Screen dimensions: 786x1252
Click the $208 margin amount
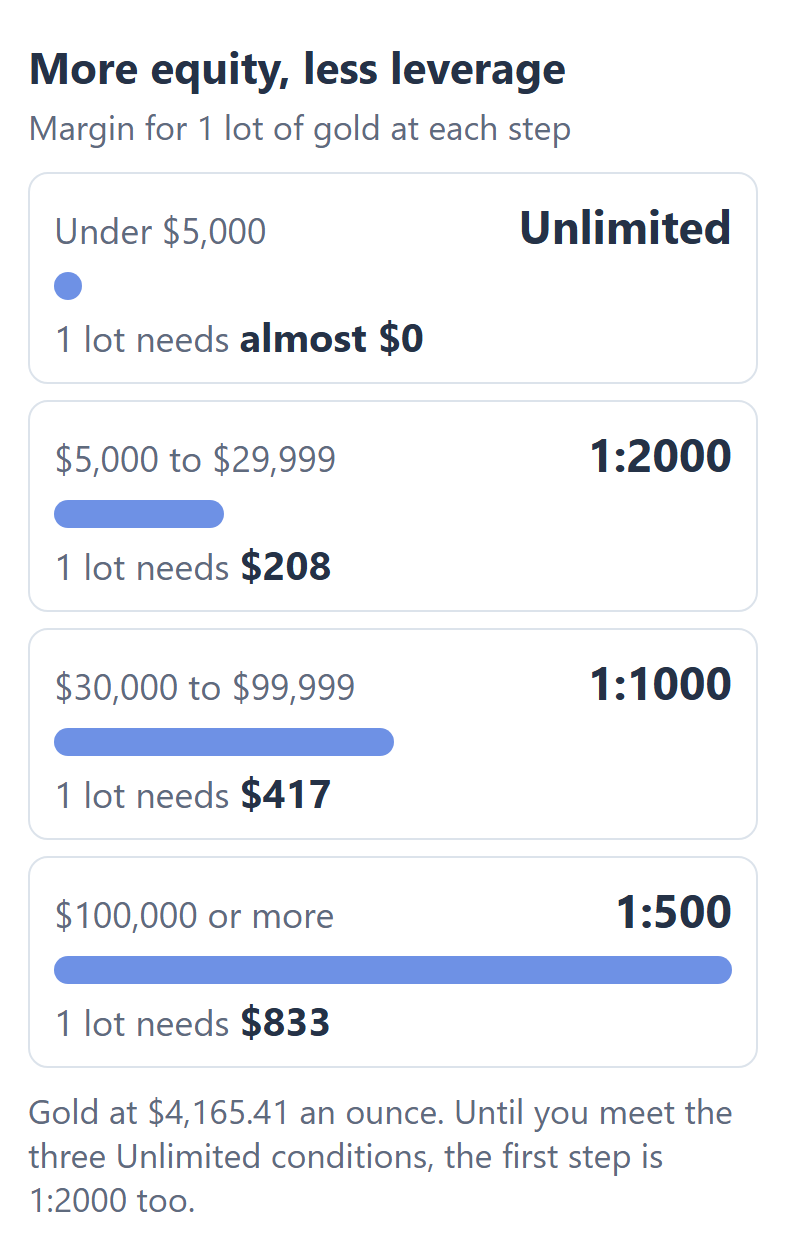[286, 567]
